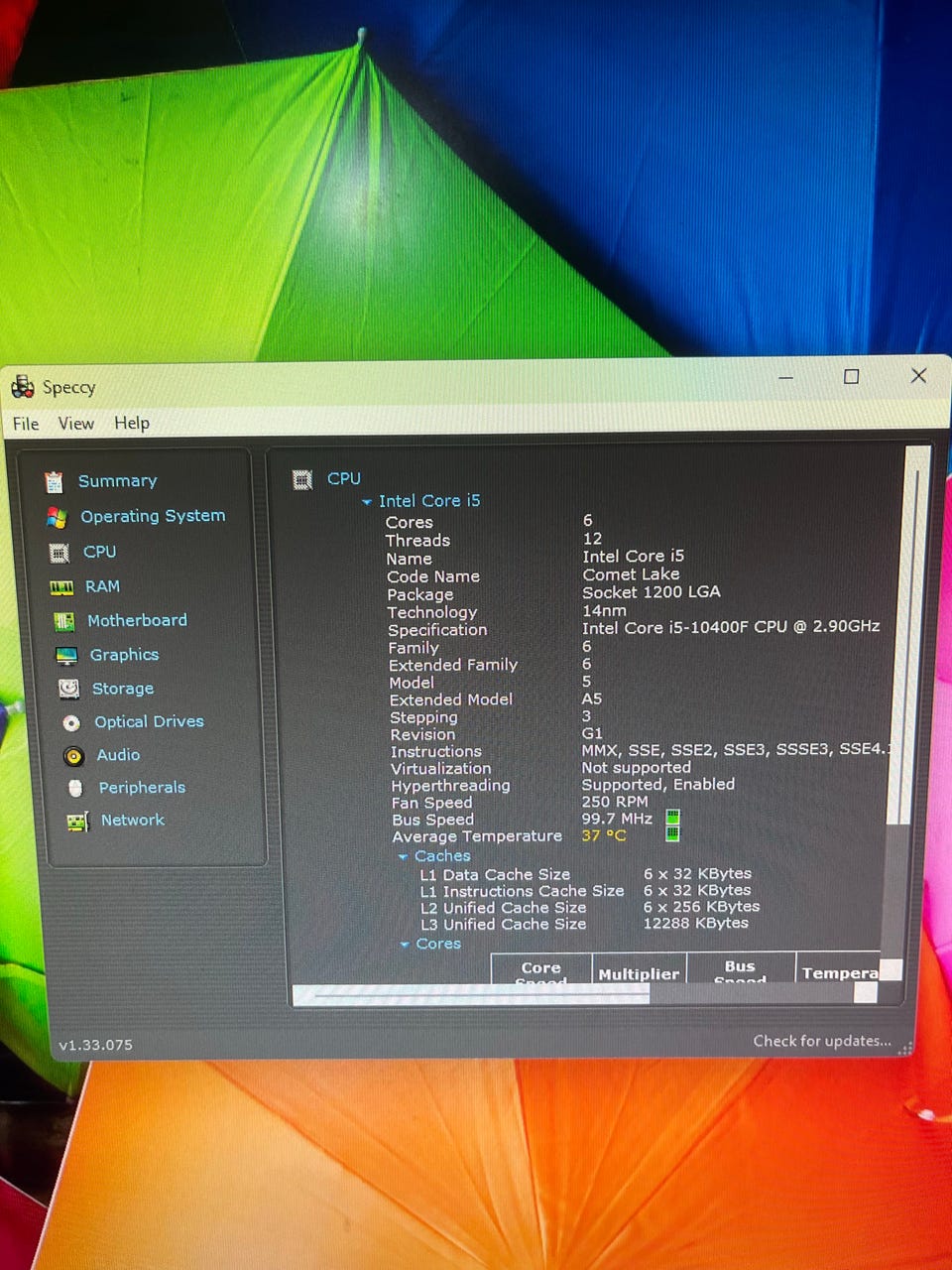
Task: Click the Virtualization Not supported value
Action: click(636, 768)
